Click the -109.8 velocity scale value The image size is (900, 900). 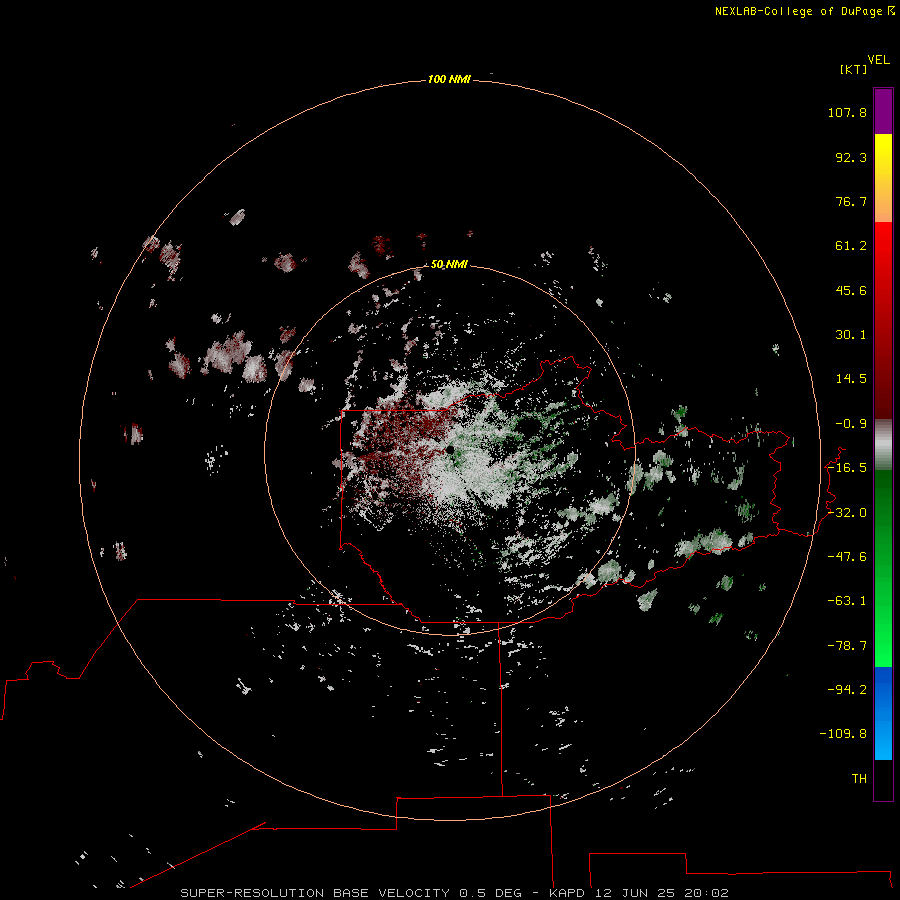(x=843, y=734)
